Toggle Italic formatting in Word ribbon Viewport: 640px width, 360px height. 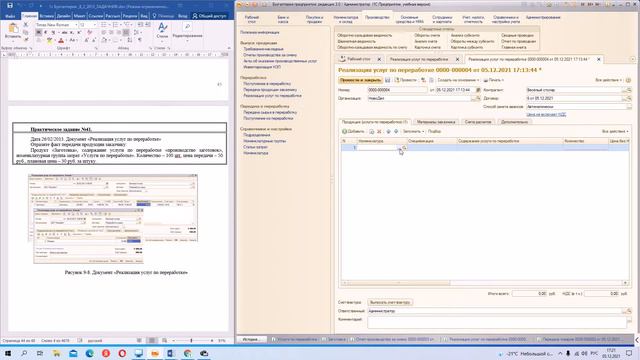(x=45, y=32)
